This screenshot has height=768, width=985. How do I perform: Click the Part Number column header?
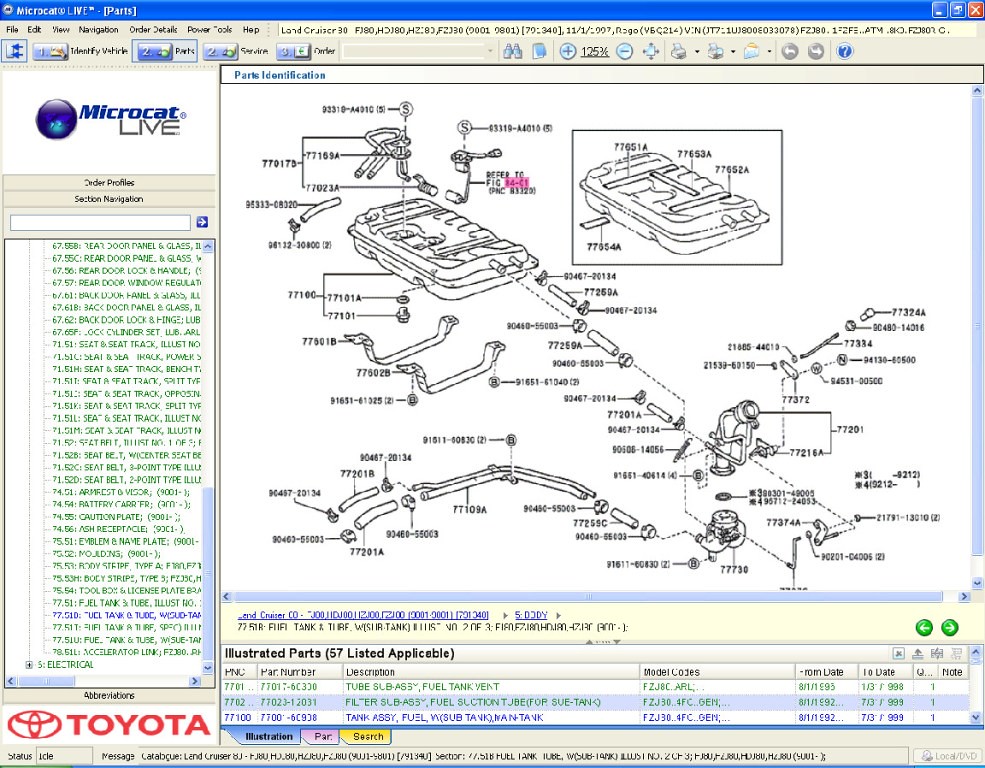click(300, 672)
